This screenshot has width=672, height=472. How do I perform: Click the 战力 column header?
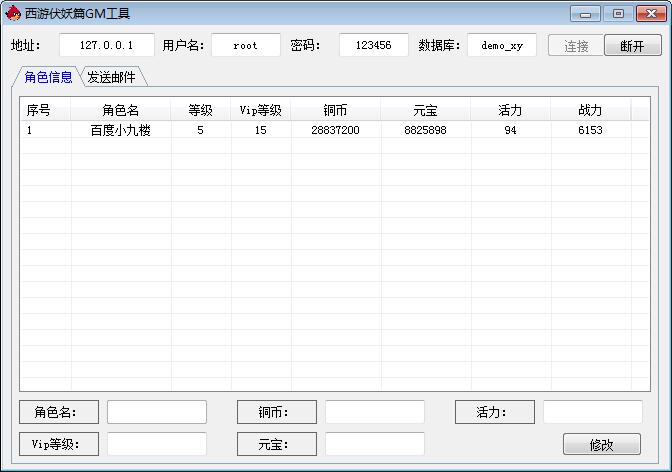590,110
